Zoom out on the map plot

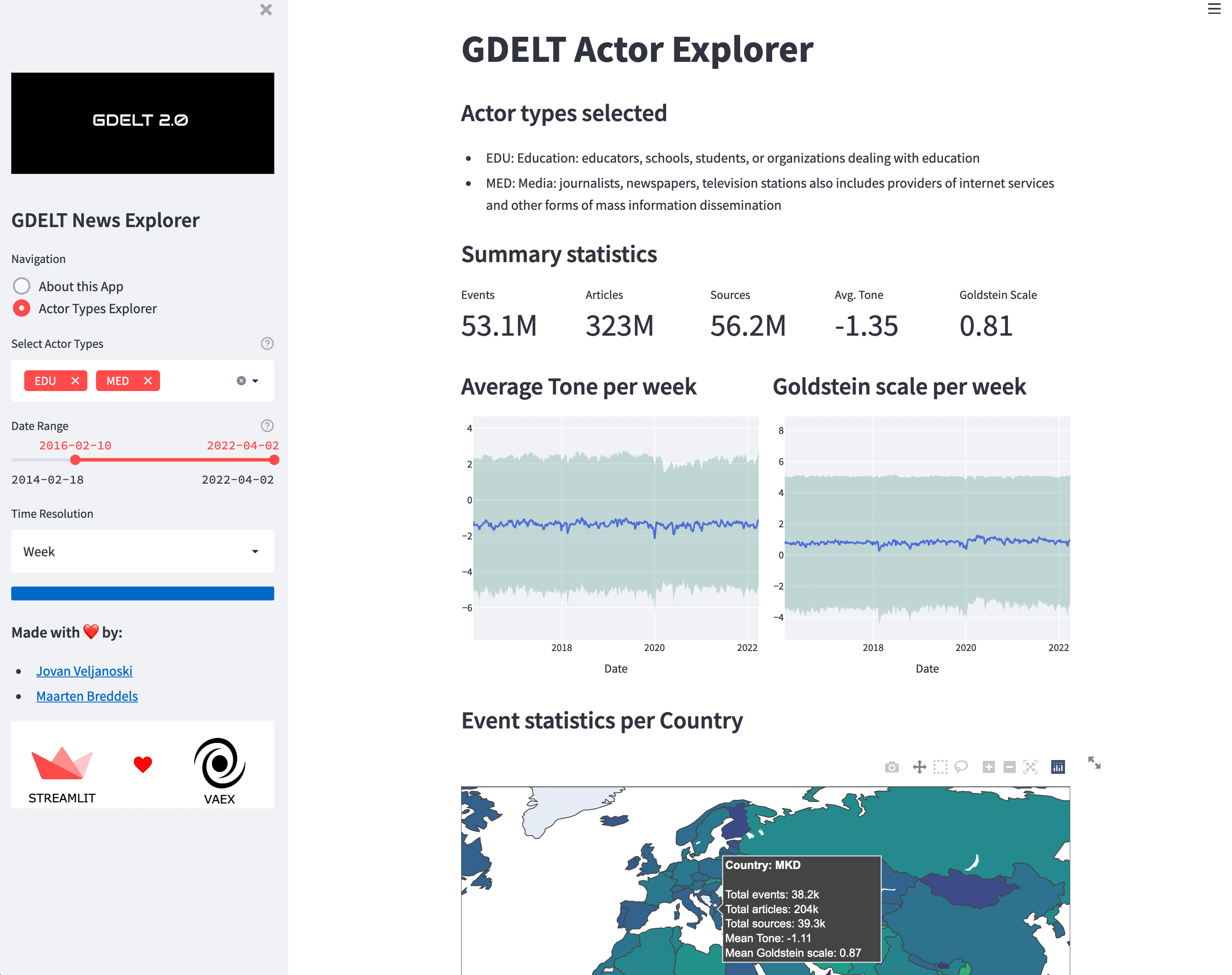pos(1009,767)
